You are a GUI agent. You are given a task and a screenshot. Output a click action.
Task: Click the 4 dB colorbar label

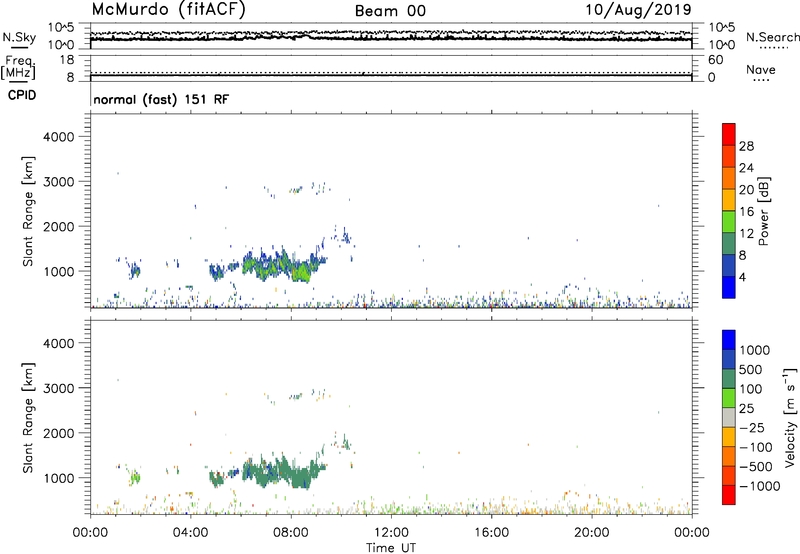743,277
